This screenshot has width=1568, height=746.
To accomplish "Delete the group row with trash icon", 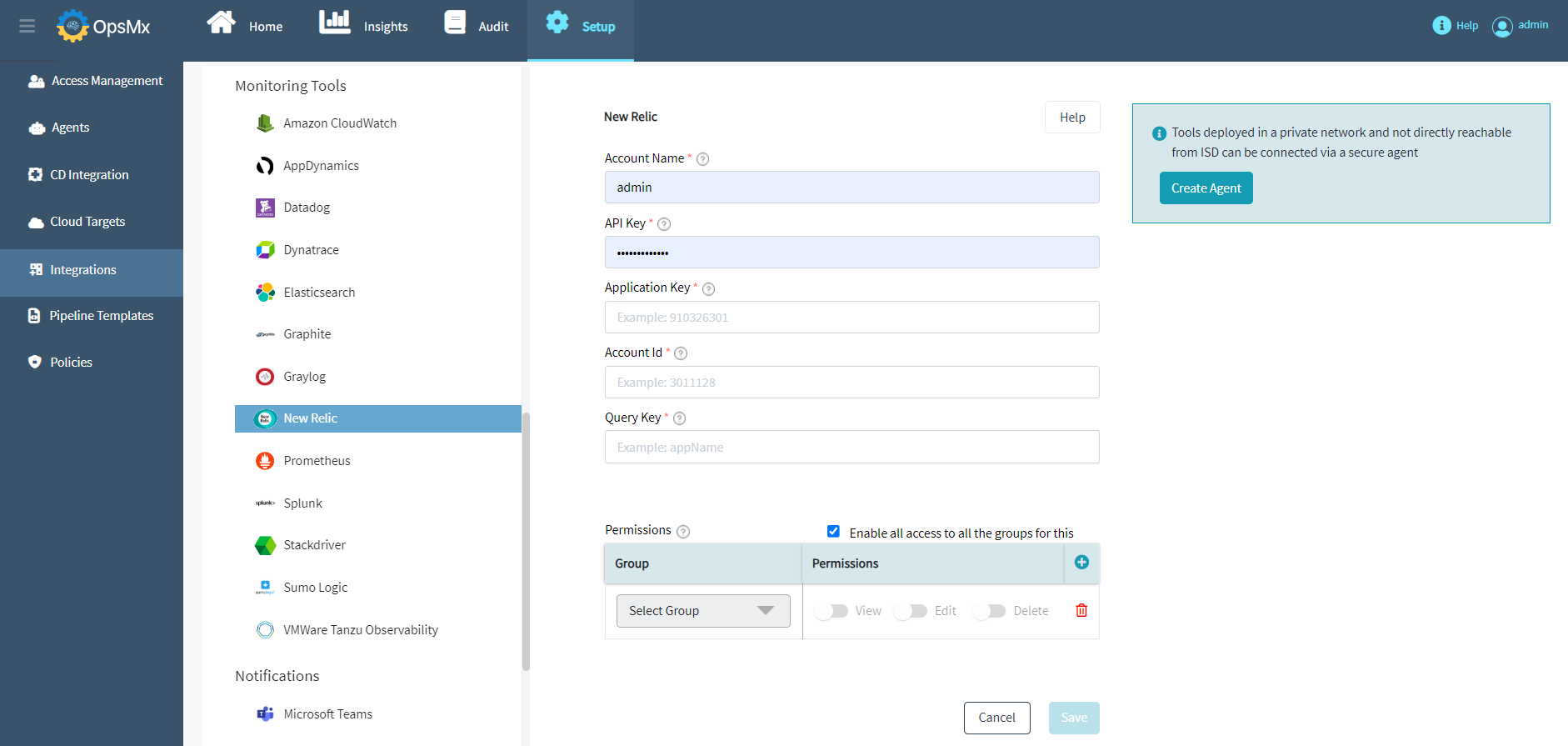I will [1081, 611].
